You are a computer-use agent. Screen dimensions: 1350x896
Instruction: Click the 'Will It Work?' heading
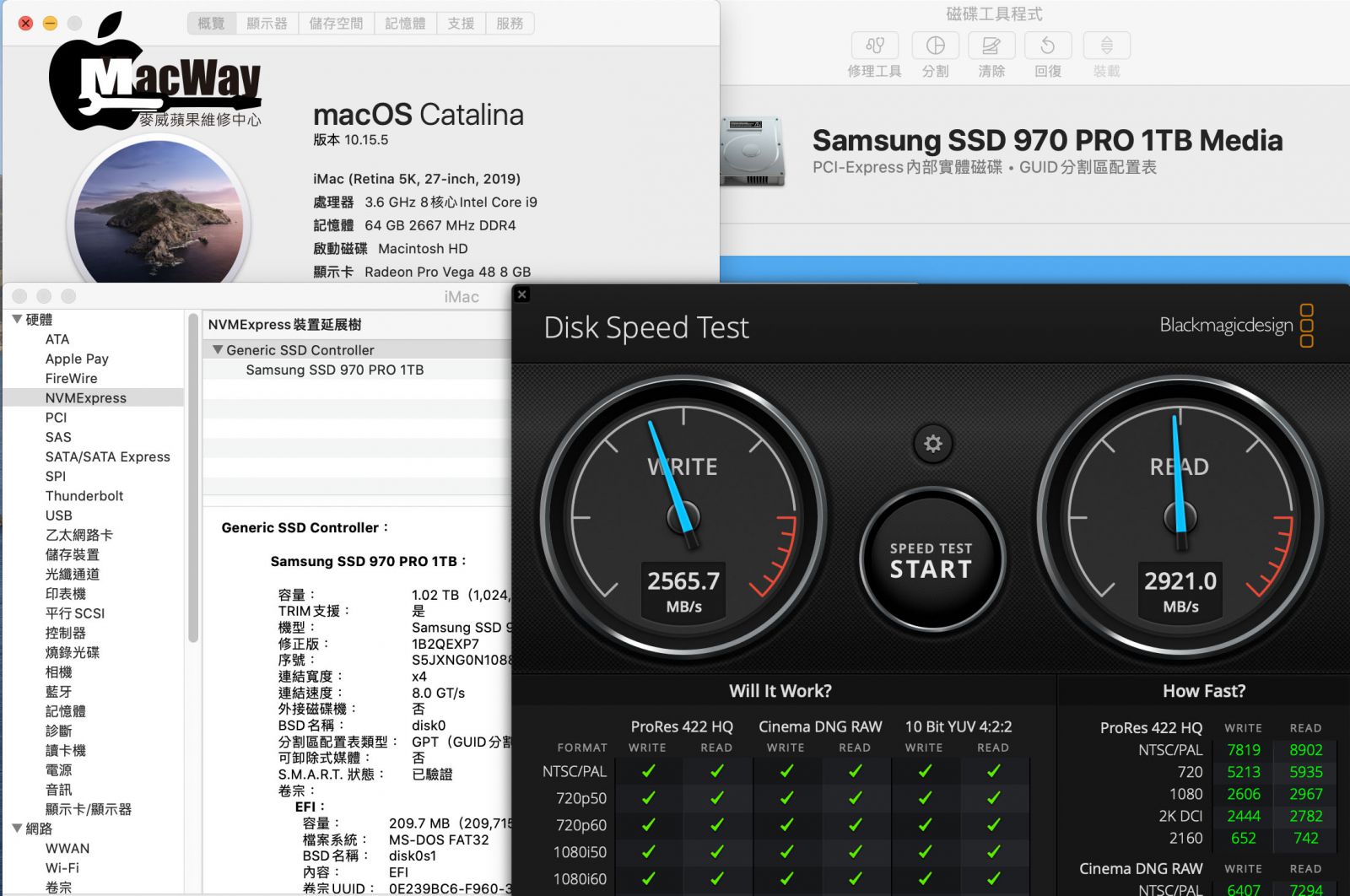(780, 691)
